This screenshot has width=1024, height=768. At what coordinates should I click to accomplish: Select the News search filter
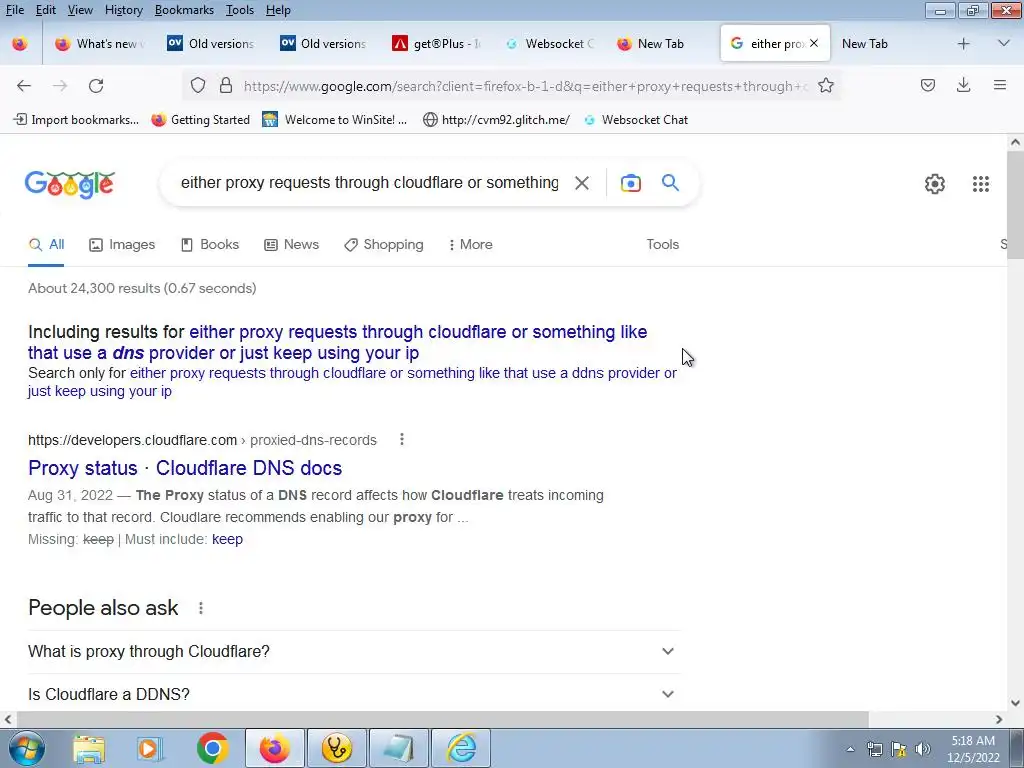click(x=291, y=244)
